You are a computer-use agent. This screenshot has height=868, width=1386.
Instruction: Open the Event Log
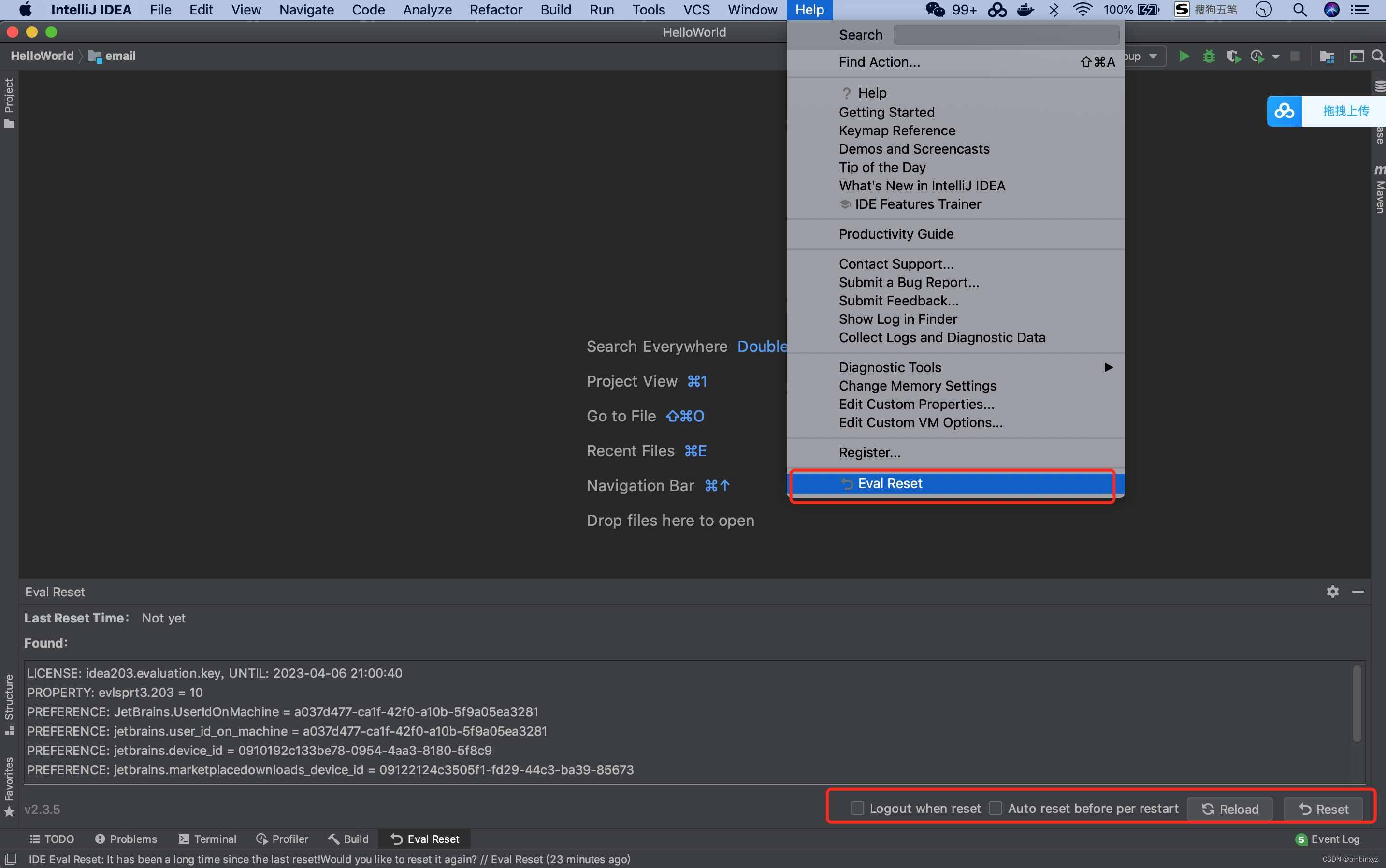(x=1328, y=839)
